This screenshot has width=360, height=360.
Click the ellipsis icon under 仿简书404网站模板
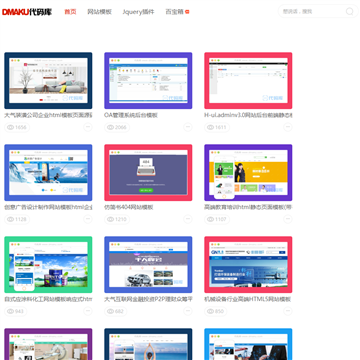point(188,219)
